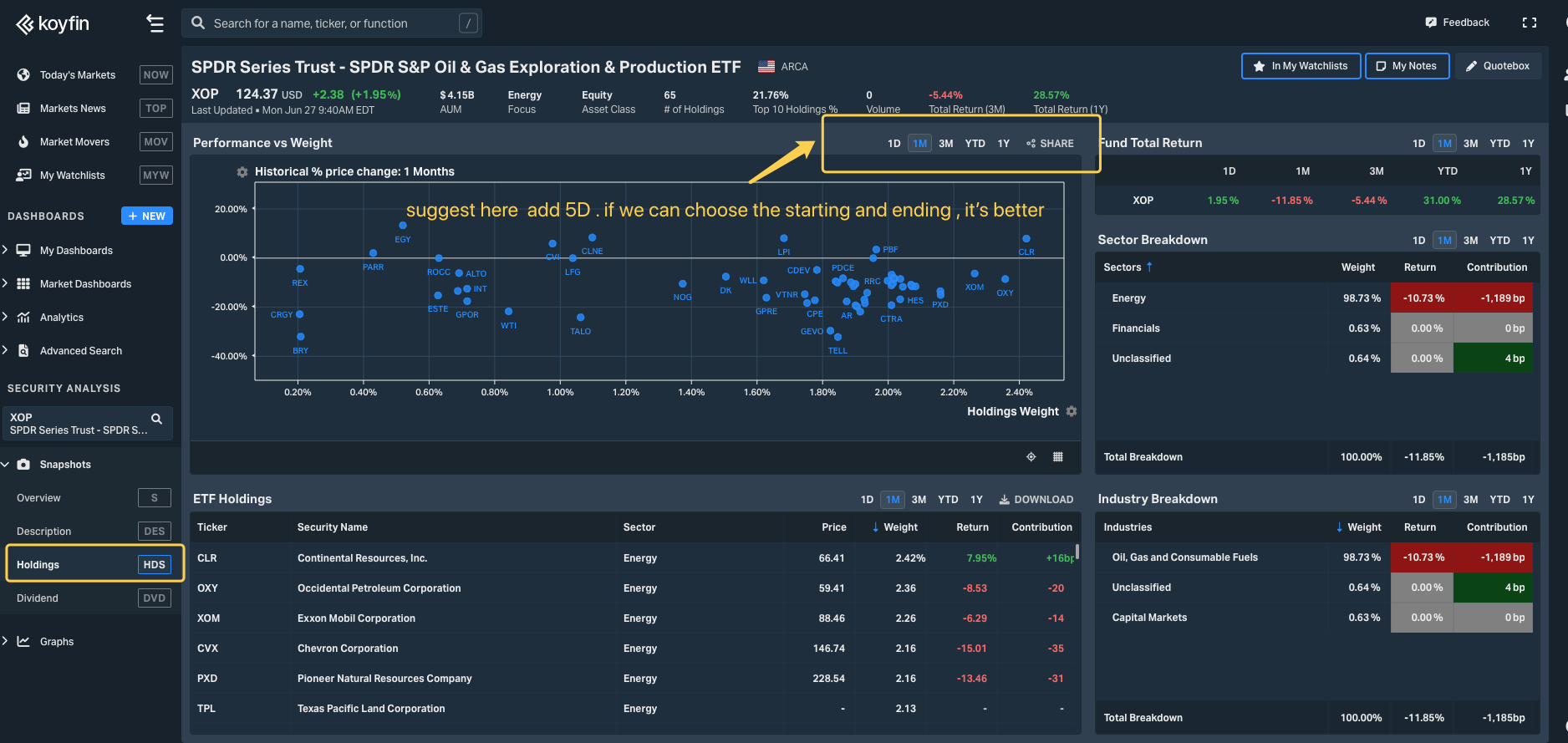The width and height of the screenshot is (1568, 743).
Task: Click the gray Capital Markets Return cell
Action: pyautogui.click(x=1422, y=618)
